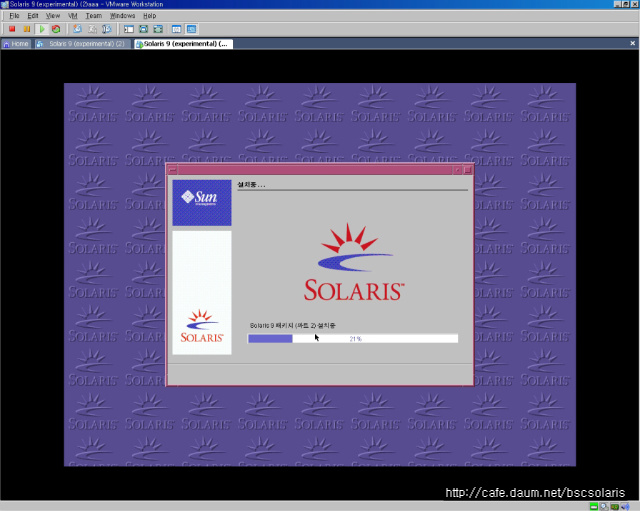The image size is (640, 511).
Task: Minimize the VMware Workstation window
Action: point(618,4)
